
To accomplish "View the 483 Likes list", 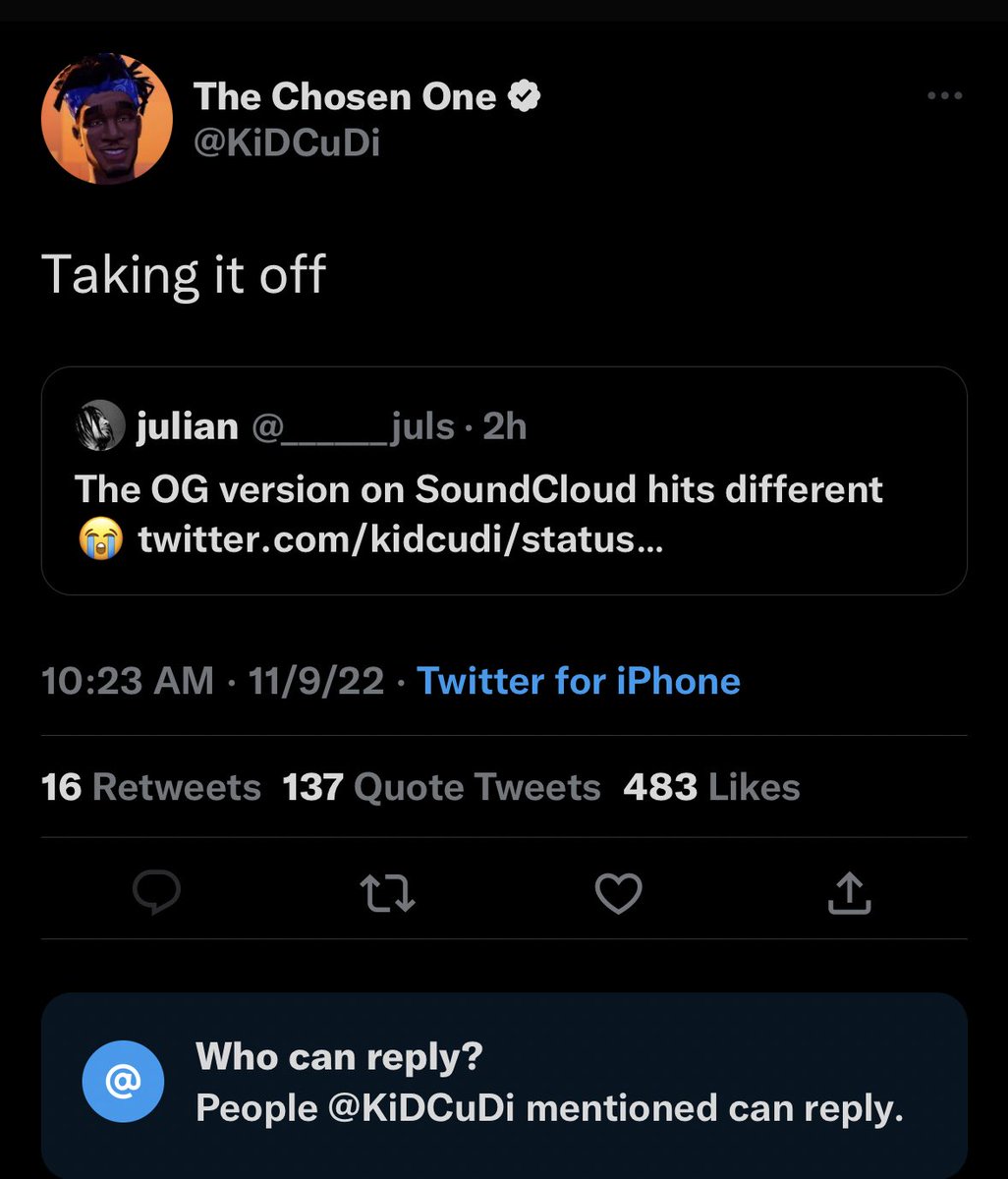I will (x=711, y=787).
